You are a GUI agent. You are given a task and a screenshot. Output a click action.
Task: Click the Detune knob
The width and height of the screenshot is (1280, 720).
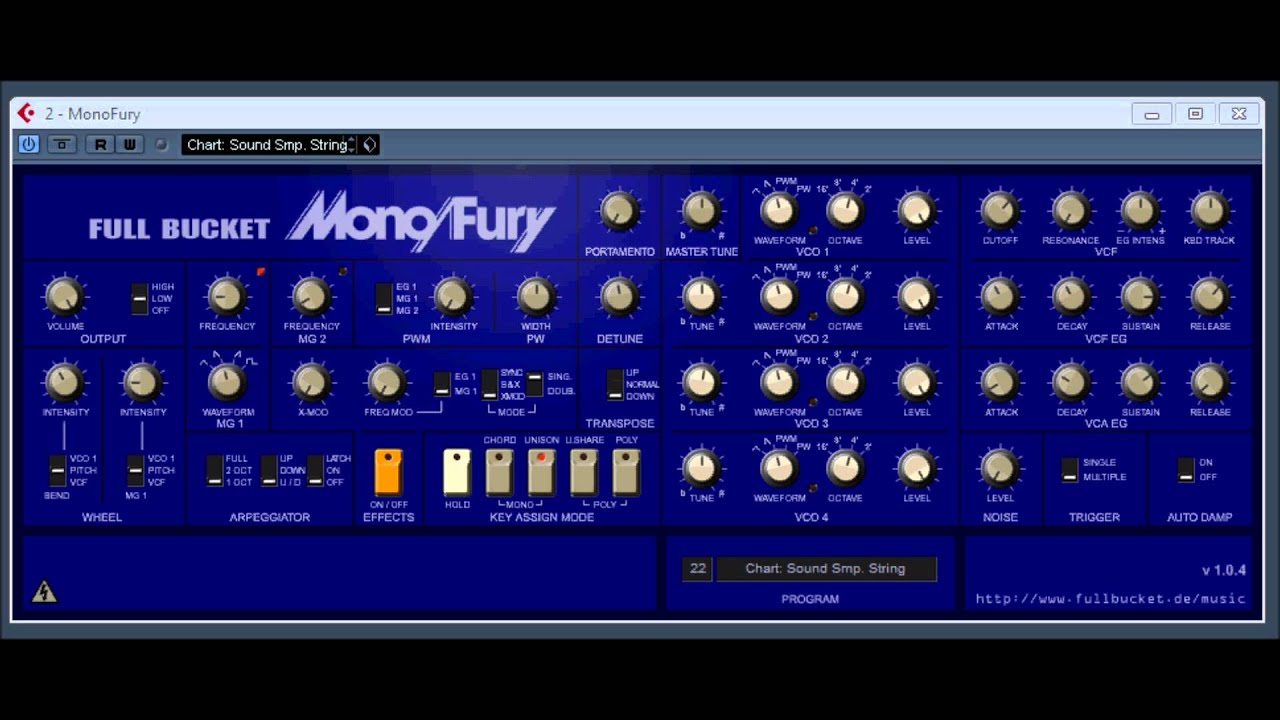coord(619,296)
